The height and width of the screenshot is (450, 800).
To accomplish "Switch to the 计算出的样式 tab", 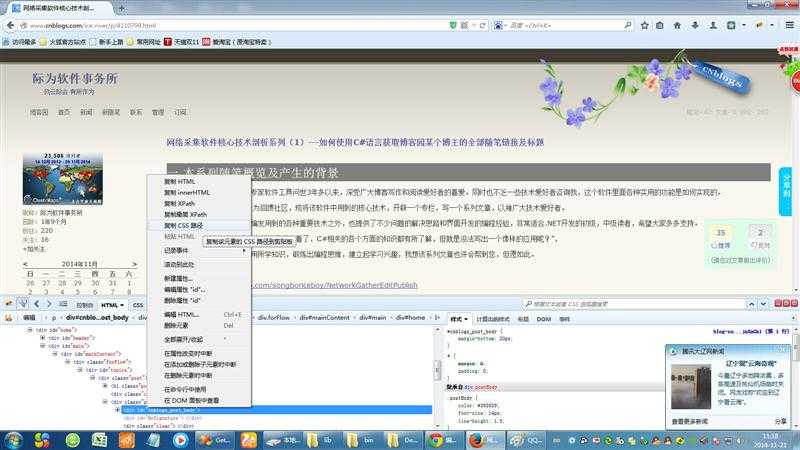I will click(x=493, y=319).
